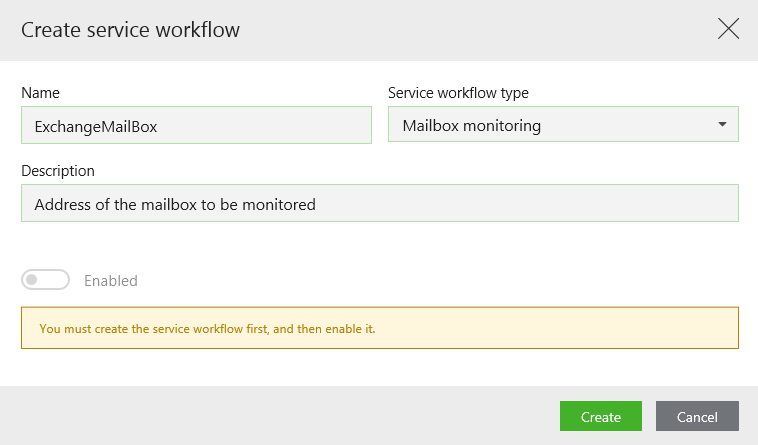Viewport: 758px width, 445px height.
Task: Click the Enabled switch knob
Action: coord(33,280)
